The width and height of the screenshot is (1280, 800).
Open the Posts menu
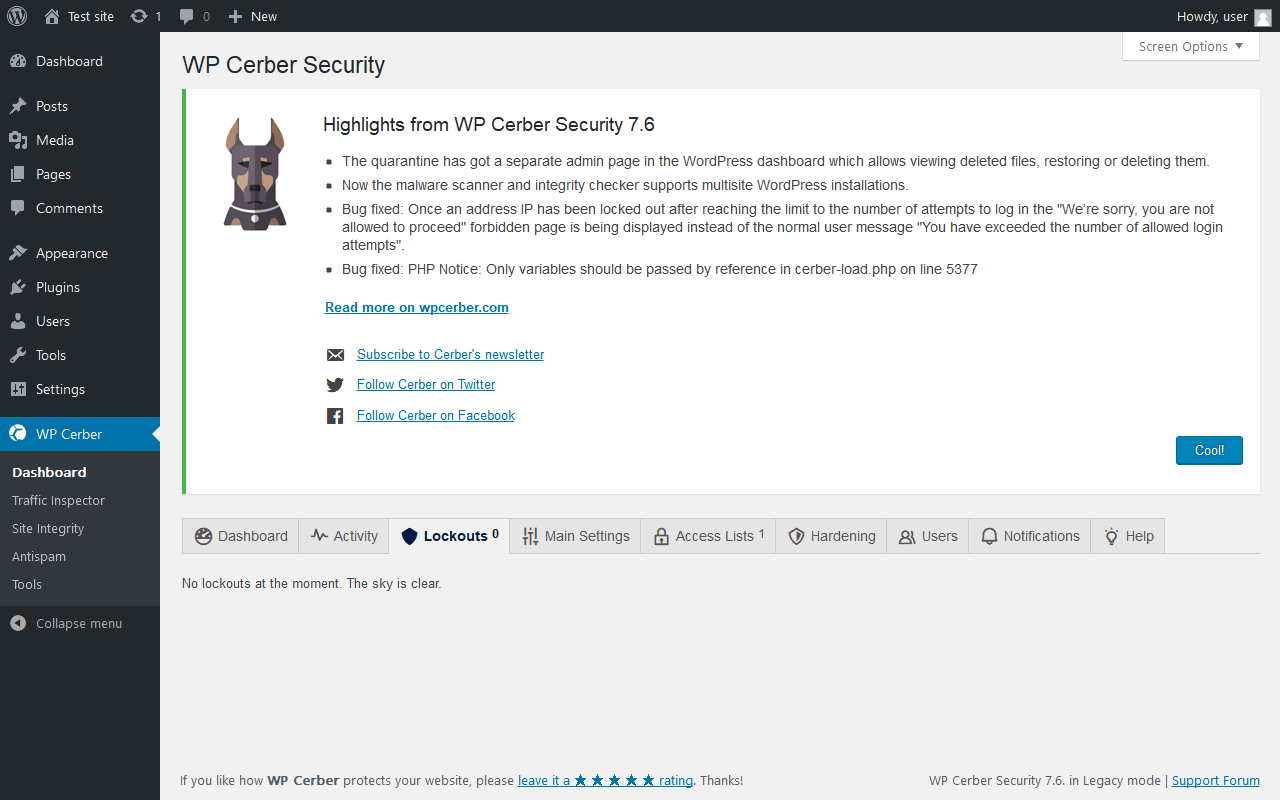point(80,106)
